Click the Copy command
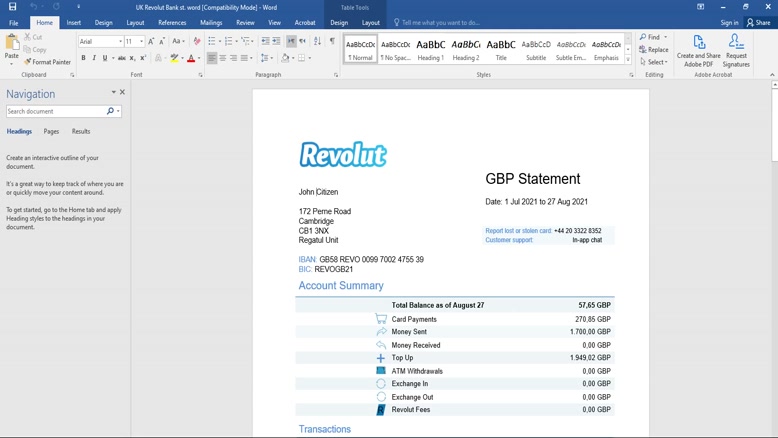778x438 pixels. 35,50
